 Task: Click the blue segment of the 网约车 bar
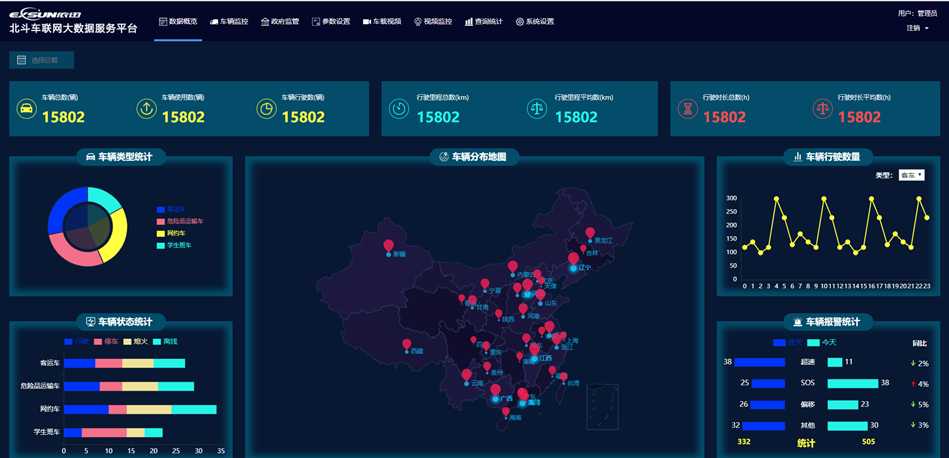pos(86,410)
